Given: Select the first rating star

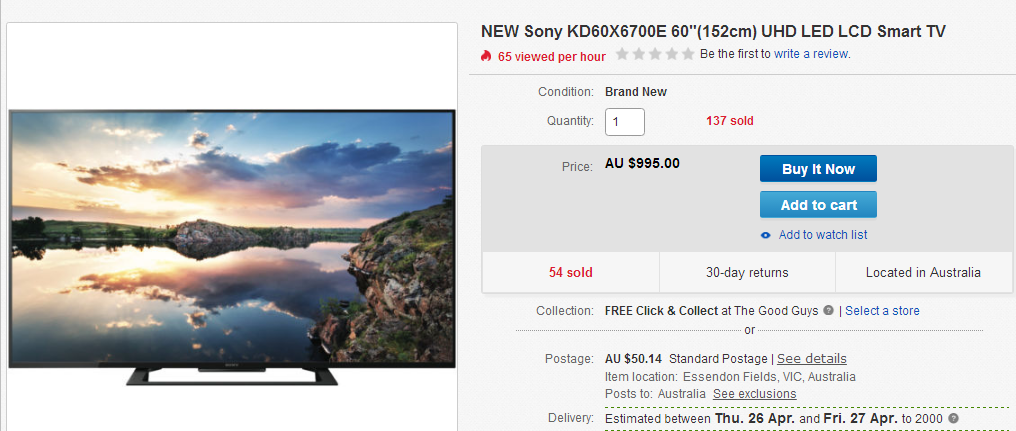Looking at the screenshot, I should pos(622,54).
